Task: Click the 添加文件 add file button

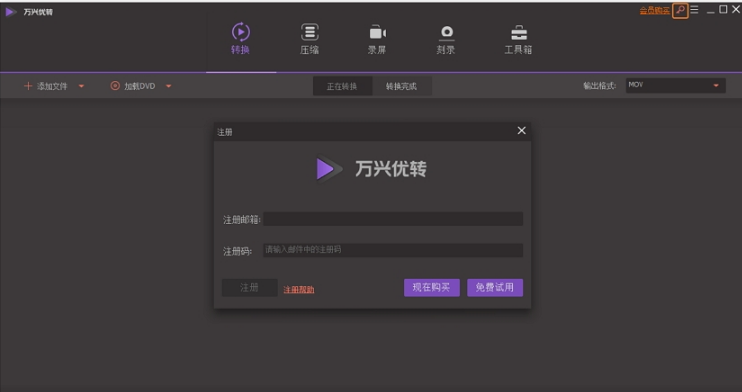Action: pos(46,86)
